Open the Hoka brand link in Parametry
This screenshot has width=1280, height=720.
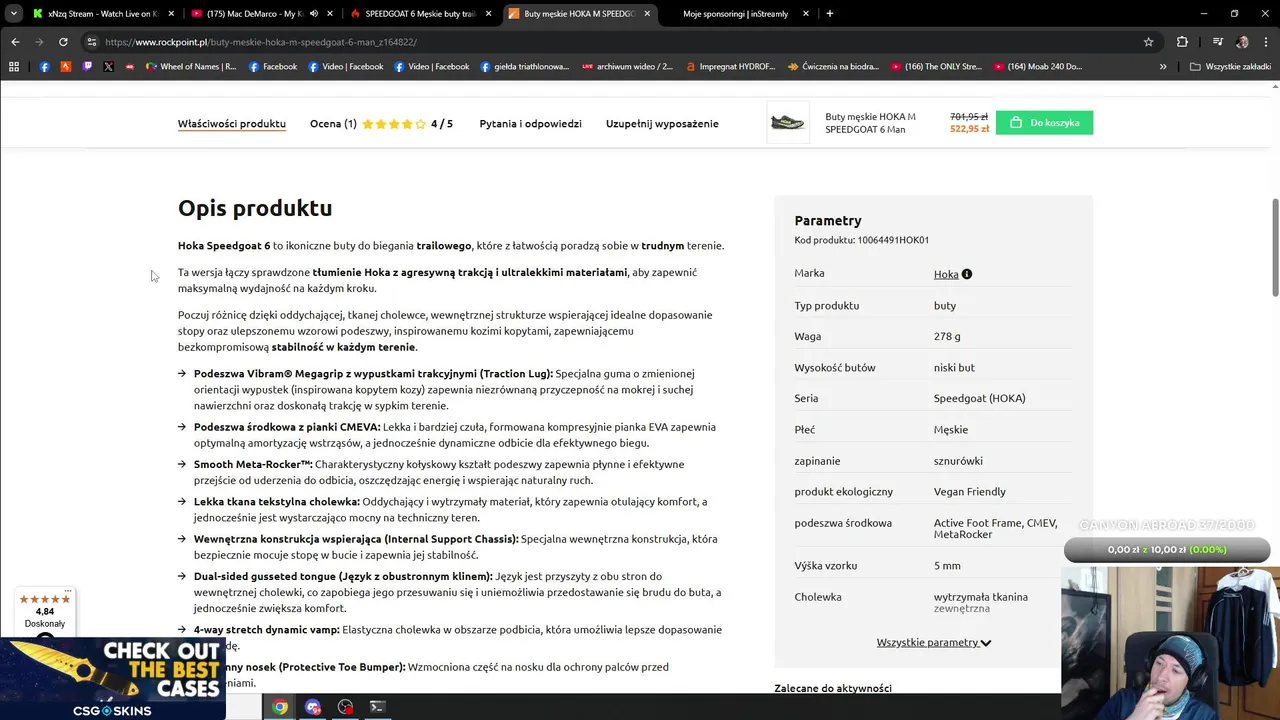(x=946, y=274)
